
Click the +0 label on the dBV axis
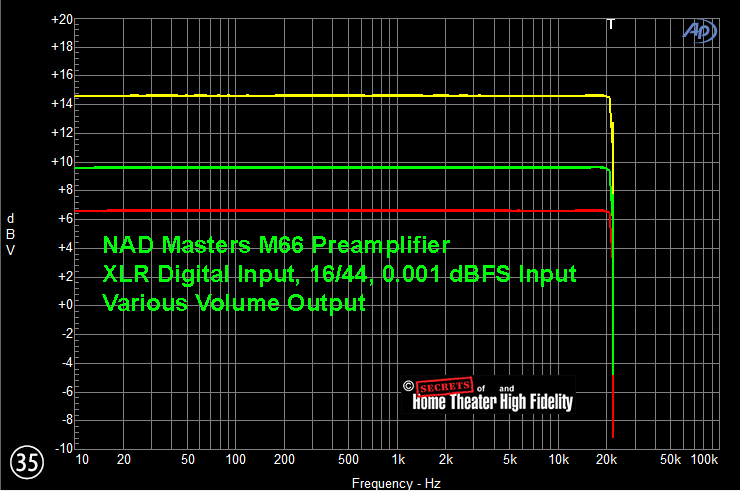(65, 305)
